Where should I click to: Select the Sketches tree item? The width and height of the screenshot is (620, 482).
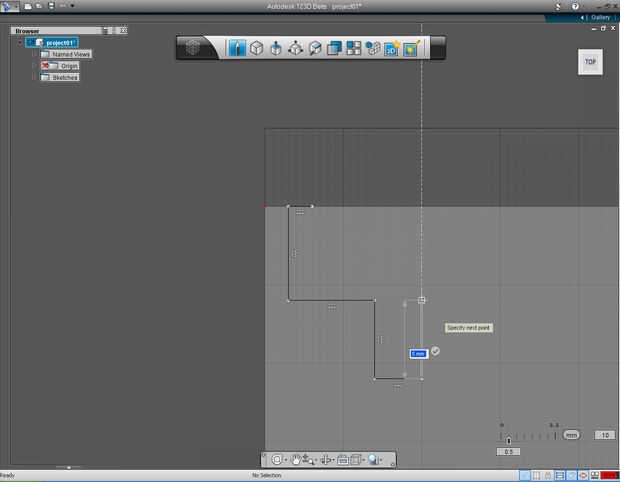(x=60, y=77)
